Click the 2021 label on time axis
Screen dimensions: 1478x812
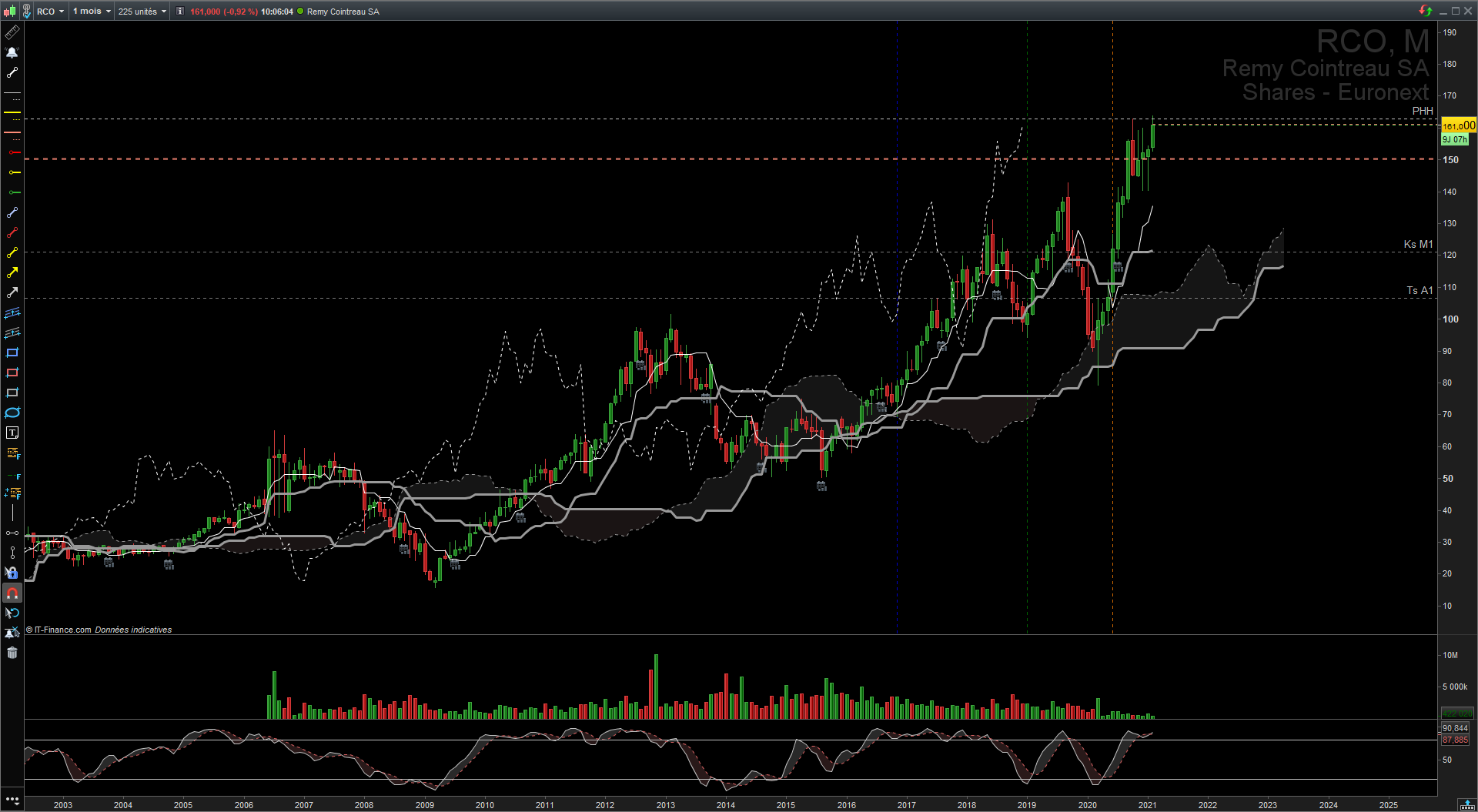(1147, 805)
